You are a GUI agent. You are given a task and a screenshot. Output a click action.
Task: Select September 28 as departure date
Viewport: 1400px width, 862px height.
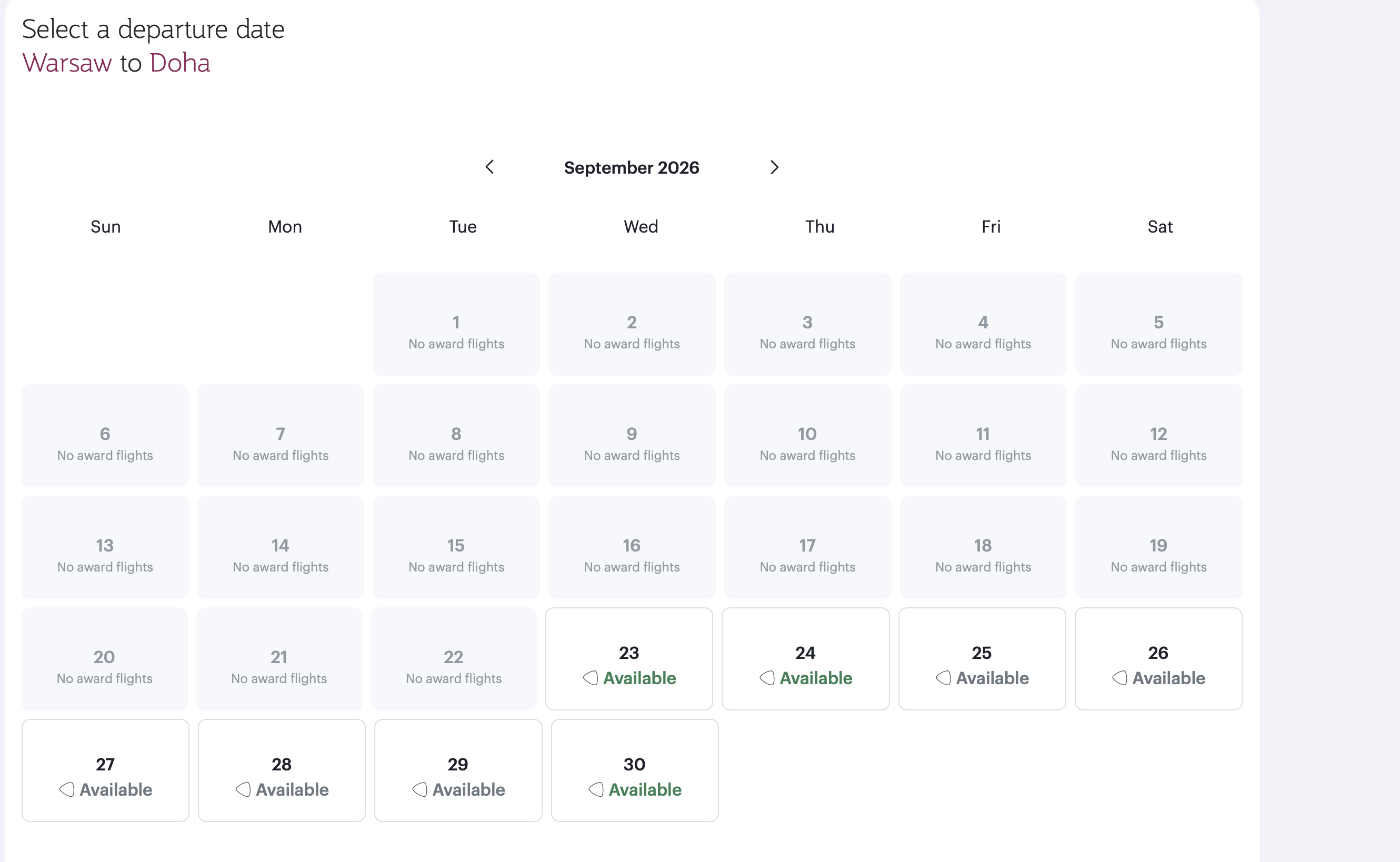coord(282,770)
